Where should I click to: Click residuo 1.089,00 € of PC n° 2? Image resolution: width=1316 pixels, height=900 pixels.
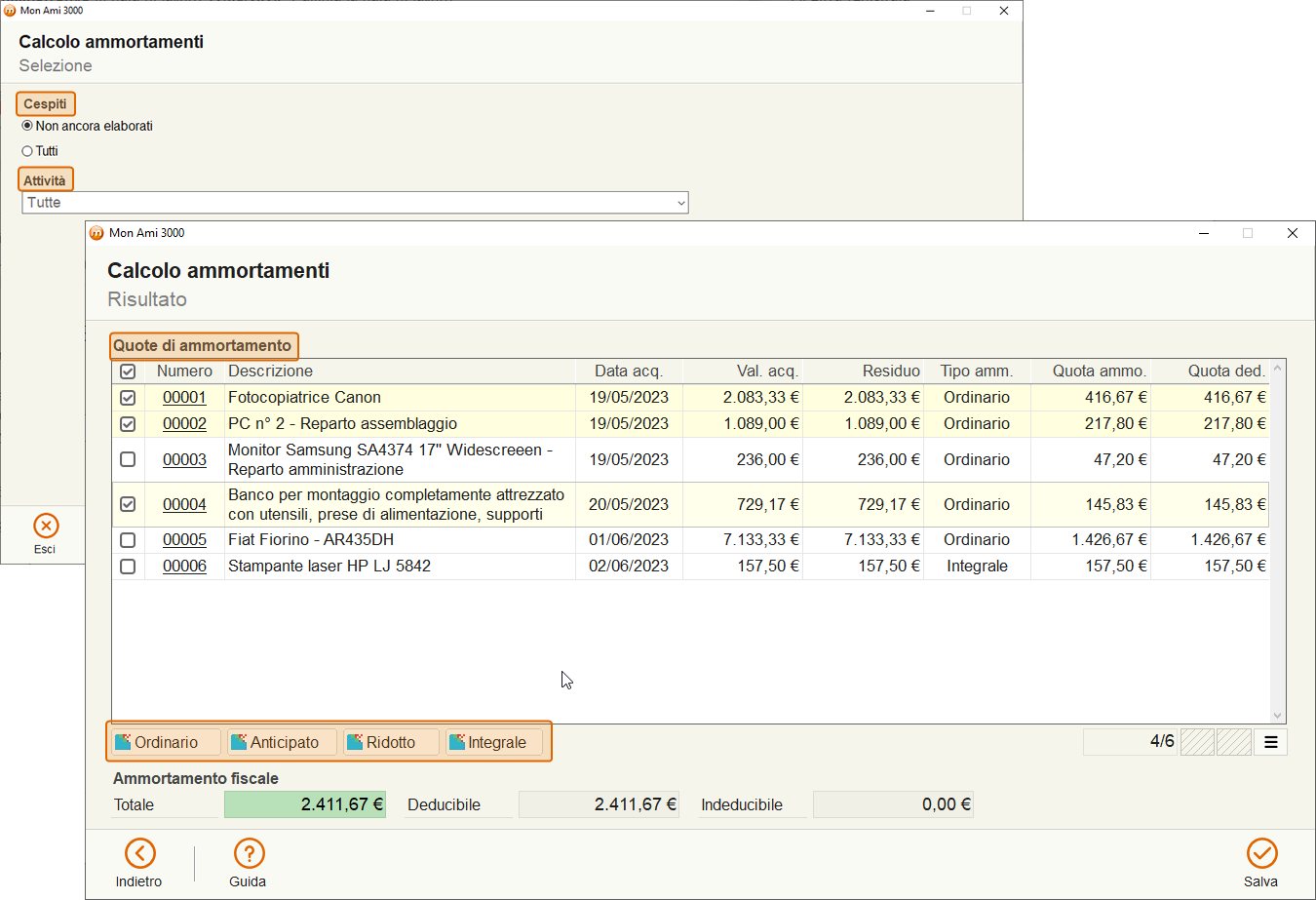[882, 424]
